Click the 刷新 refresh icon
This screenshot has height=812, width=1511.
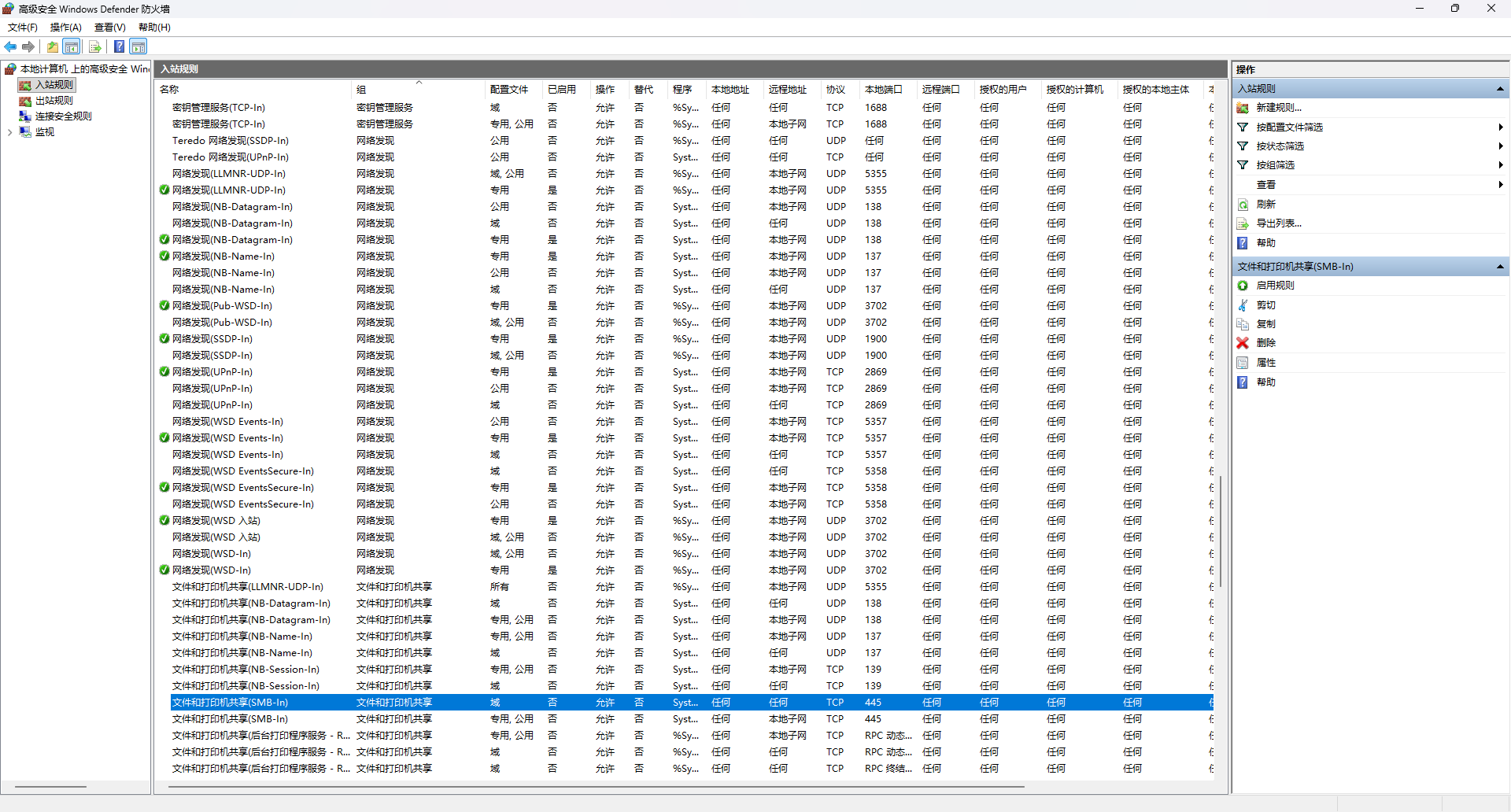tap(1243, 205)
